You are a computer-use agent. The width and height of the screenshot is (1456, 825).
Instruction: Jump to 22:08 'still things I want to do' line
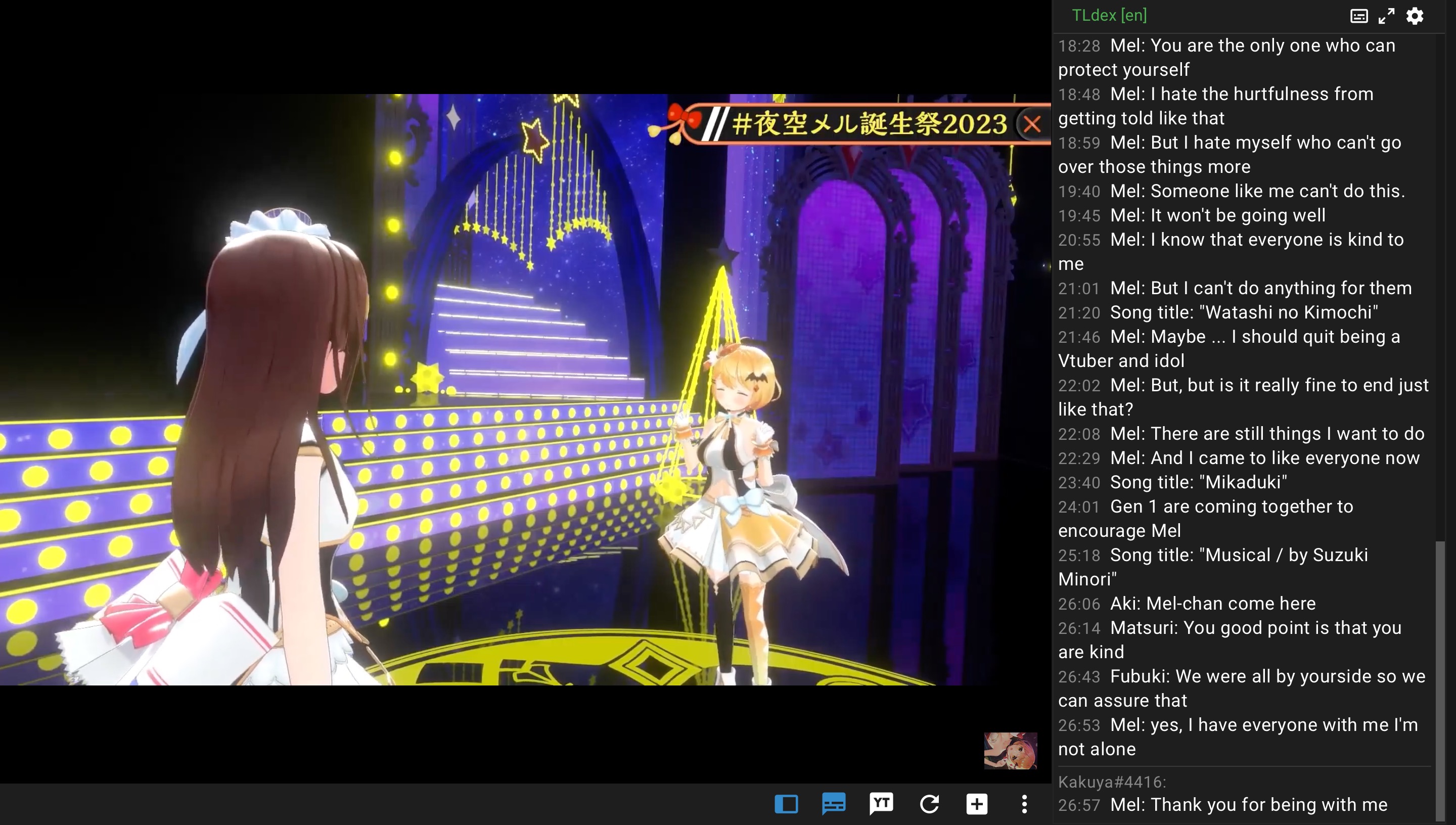(x=1244, y=433)
